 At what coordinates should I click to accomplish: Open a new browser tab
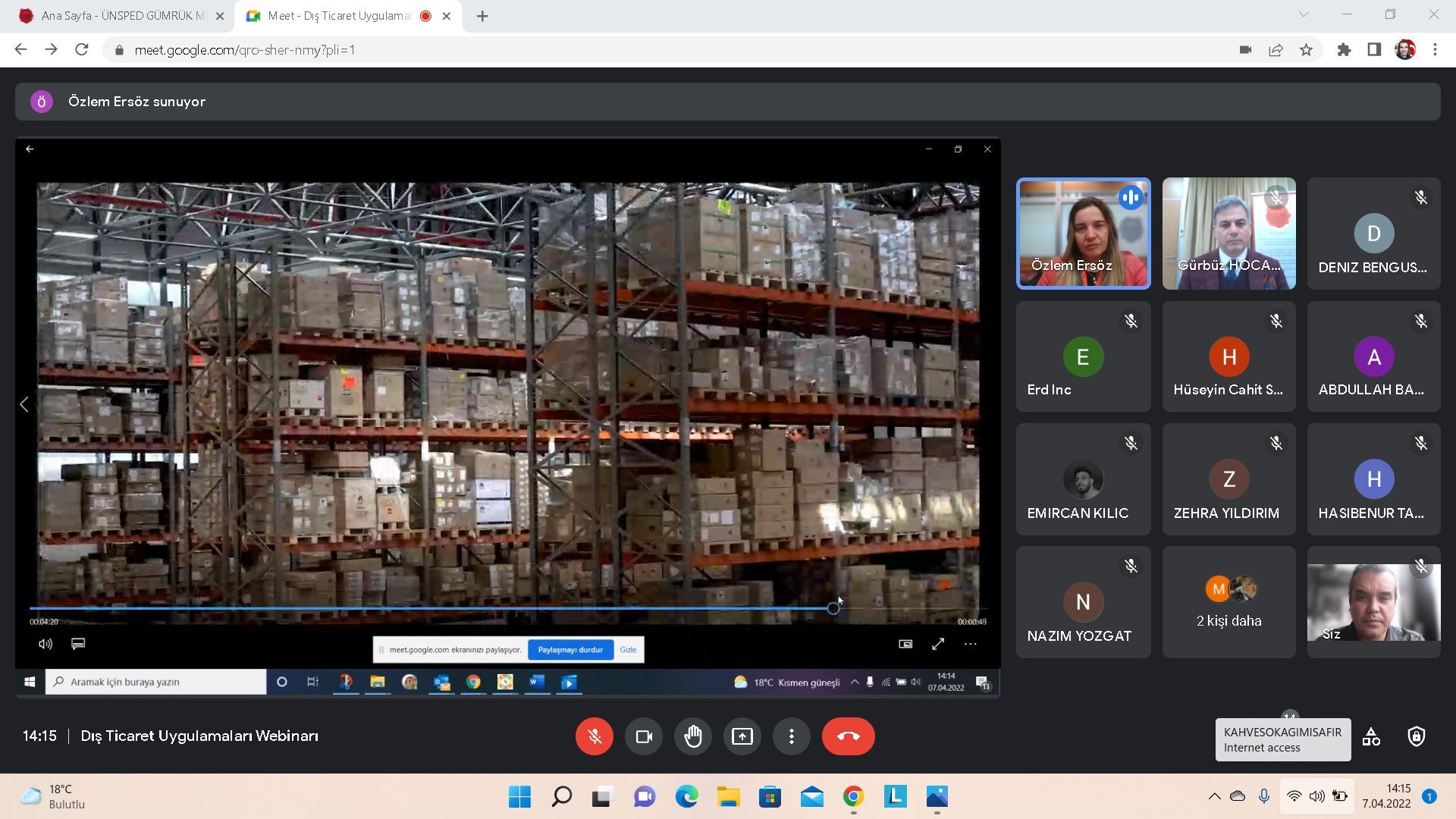click(482, 16)
